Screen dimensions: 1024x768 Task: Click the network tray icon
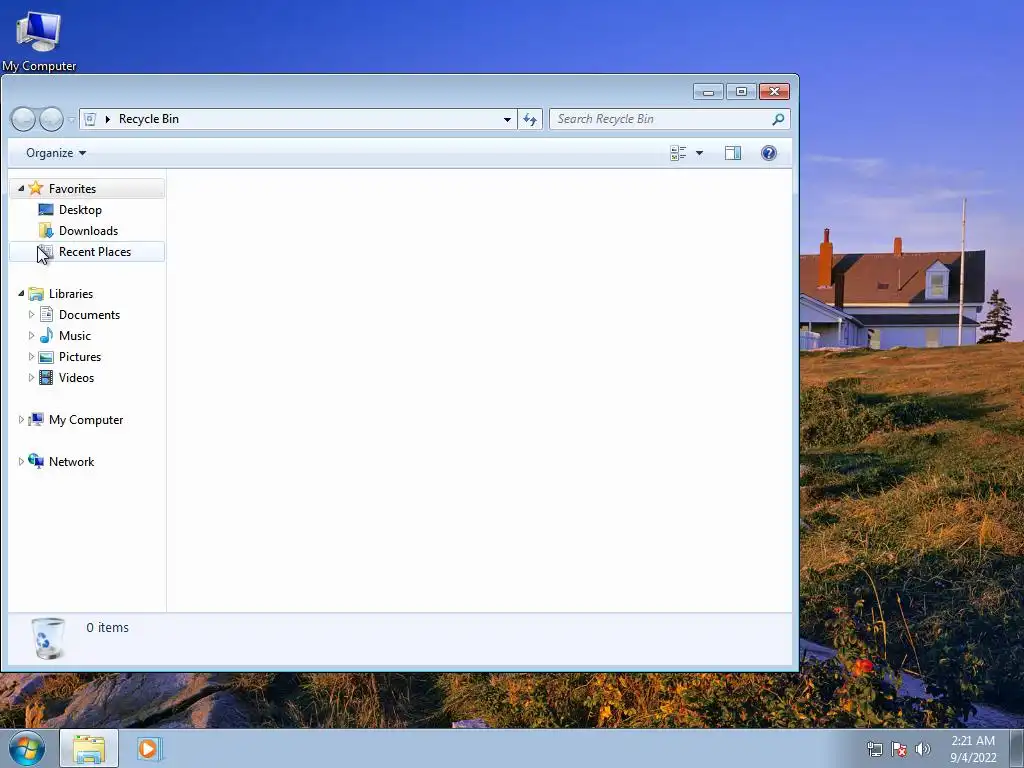(874, 749)
